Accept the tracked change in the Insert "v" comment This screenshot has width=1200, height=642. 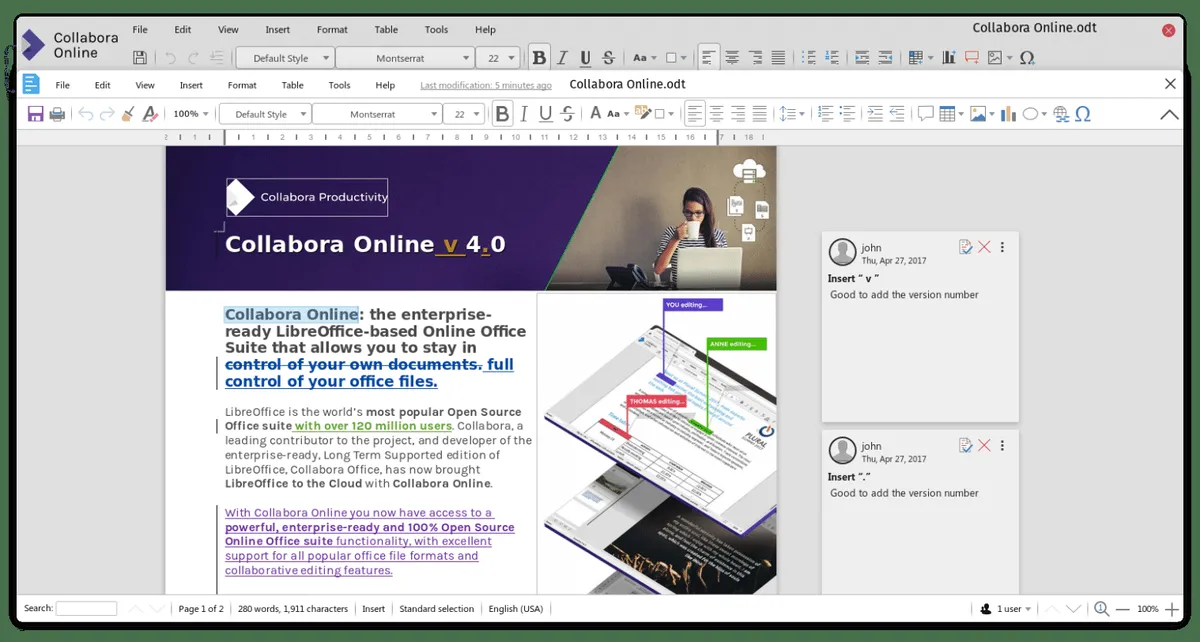click(x=965, y=247)
